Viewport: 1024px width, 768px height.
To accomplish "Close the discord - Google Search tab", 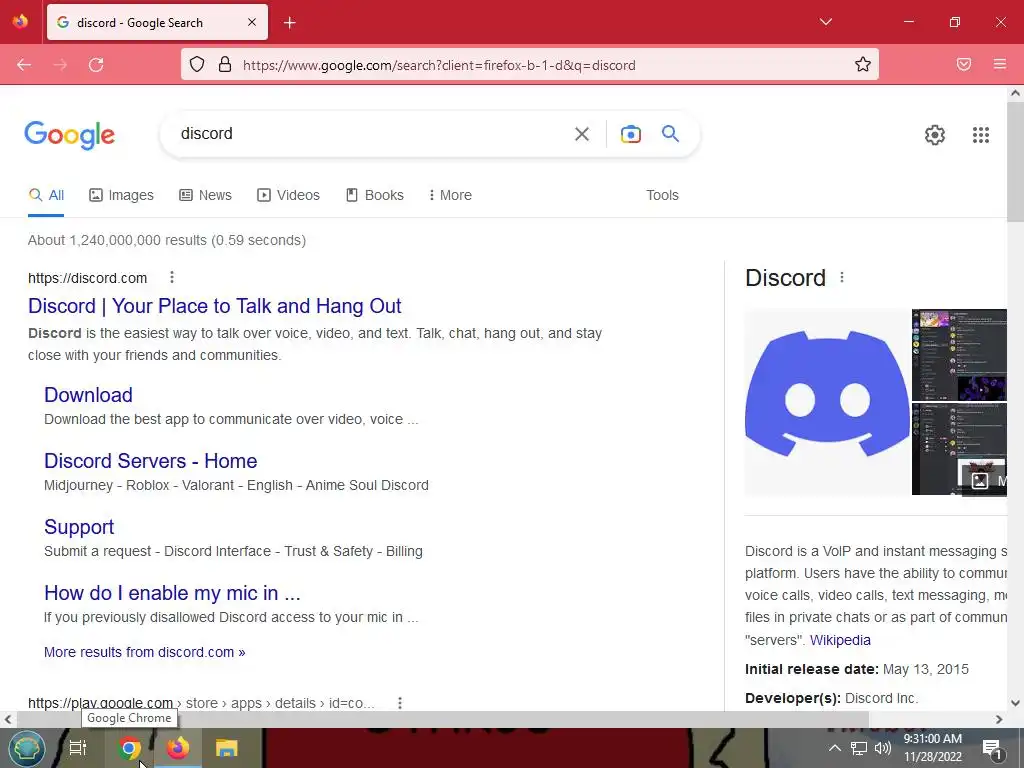I will tap(252, 22).
